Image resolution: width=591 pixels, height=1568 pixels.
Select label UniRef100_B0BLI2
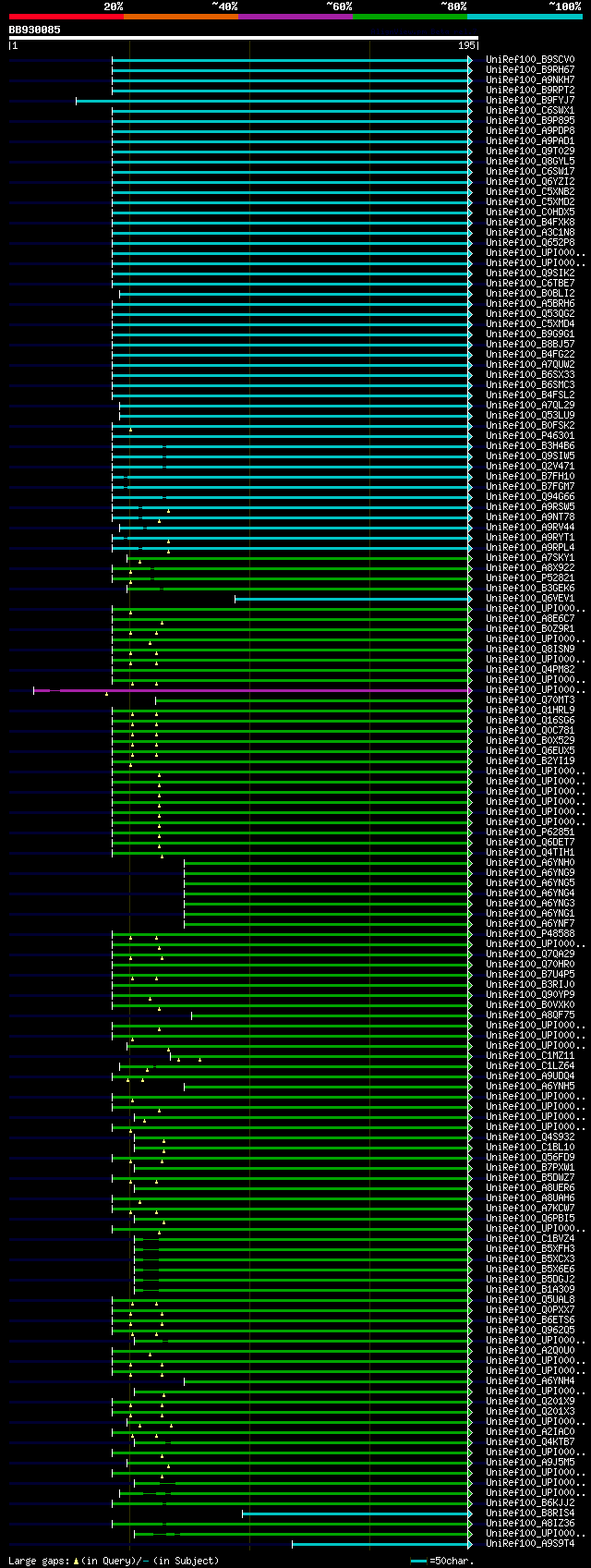tap(530, 294)
